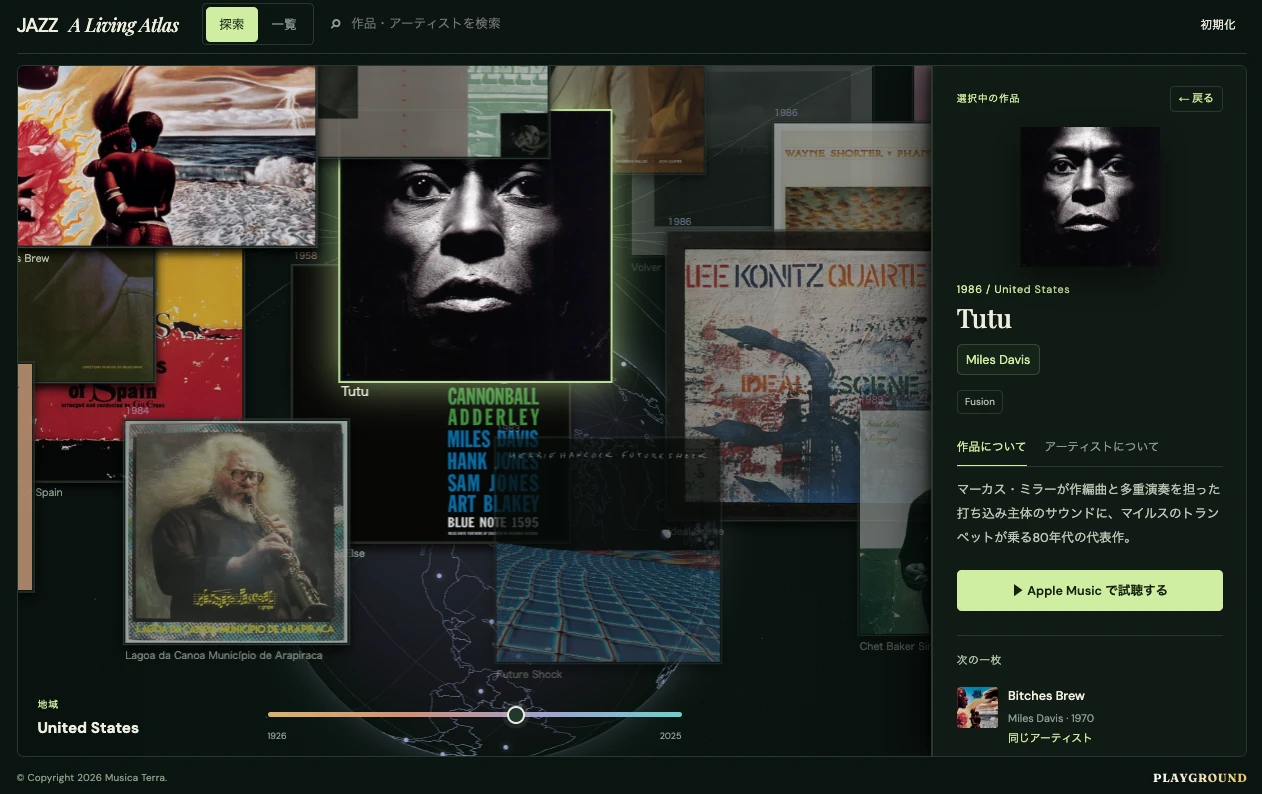The width and height of the screenshot is (1262, 794).
Task: Click the ← 戻る back button
Action: pos(1196,98)
